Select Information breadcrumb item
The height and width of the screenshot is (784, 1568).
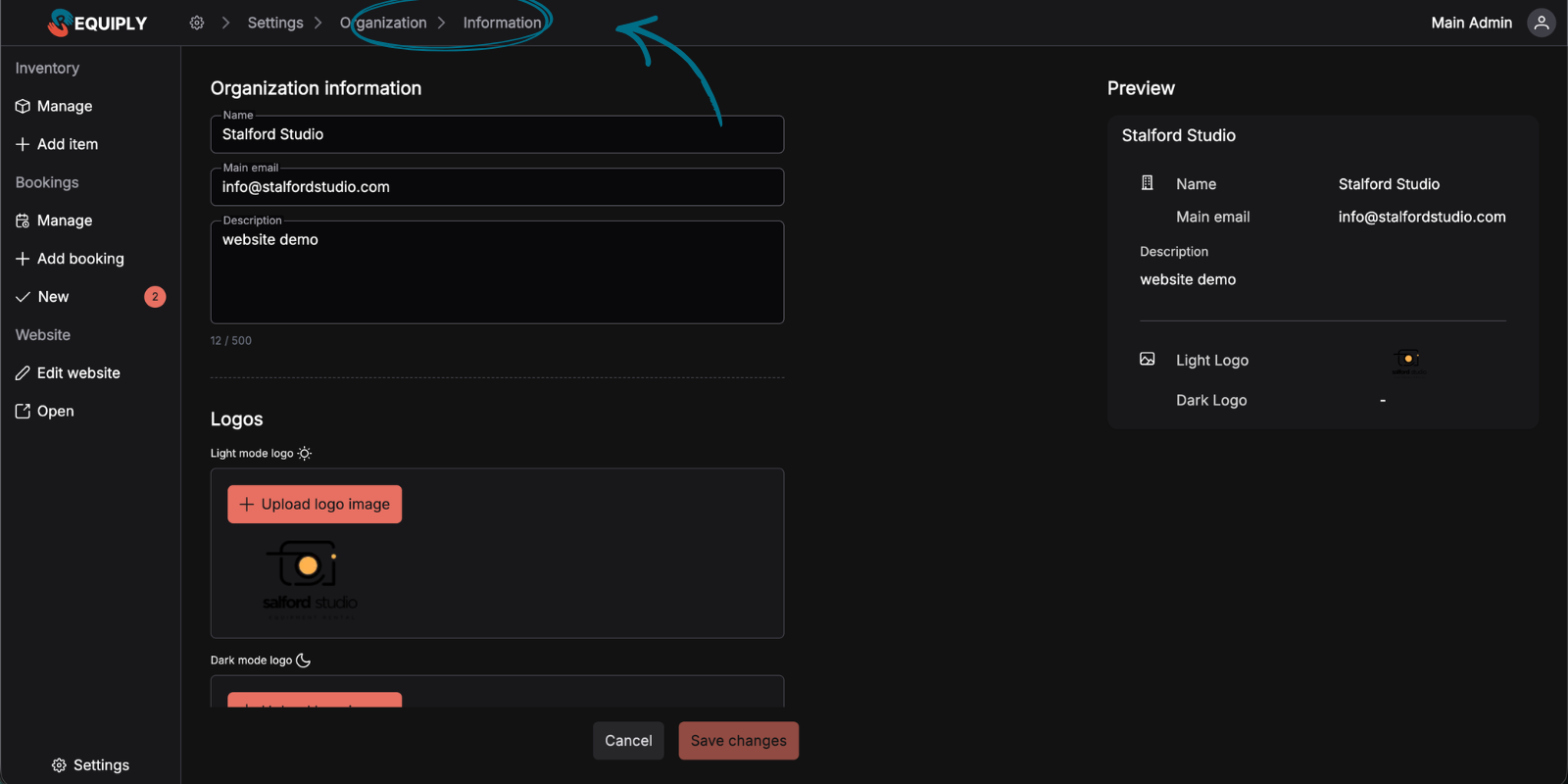click(x=502, y=23)
